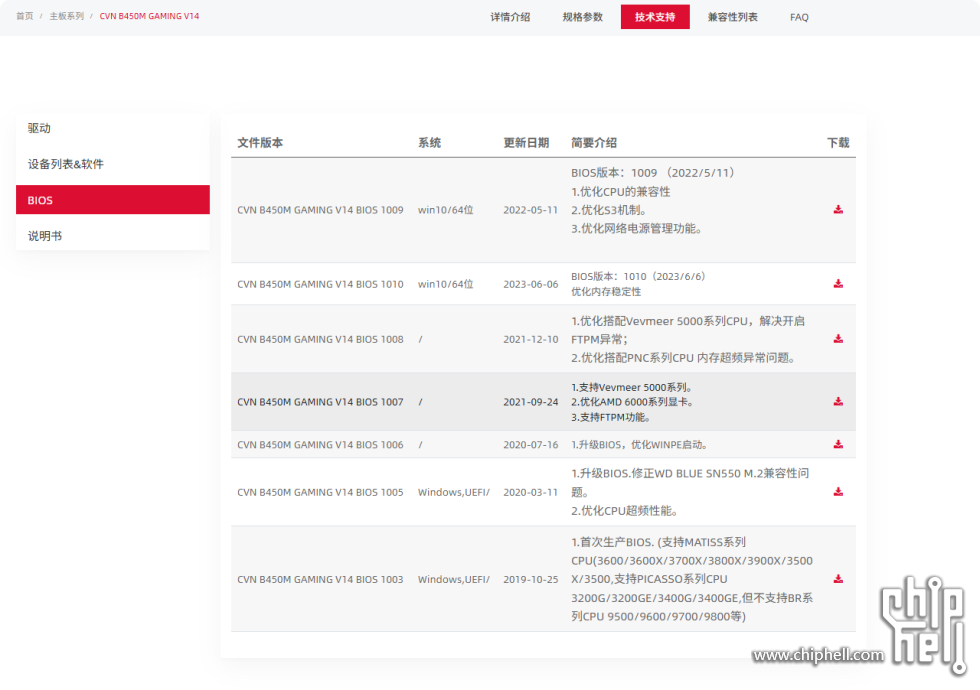Download BIOS 1006 file icon

point(838,444)
